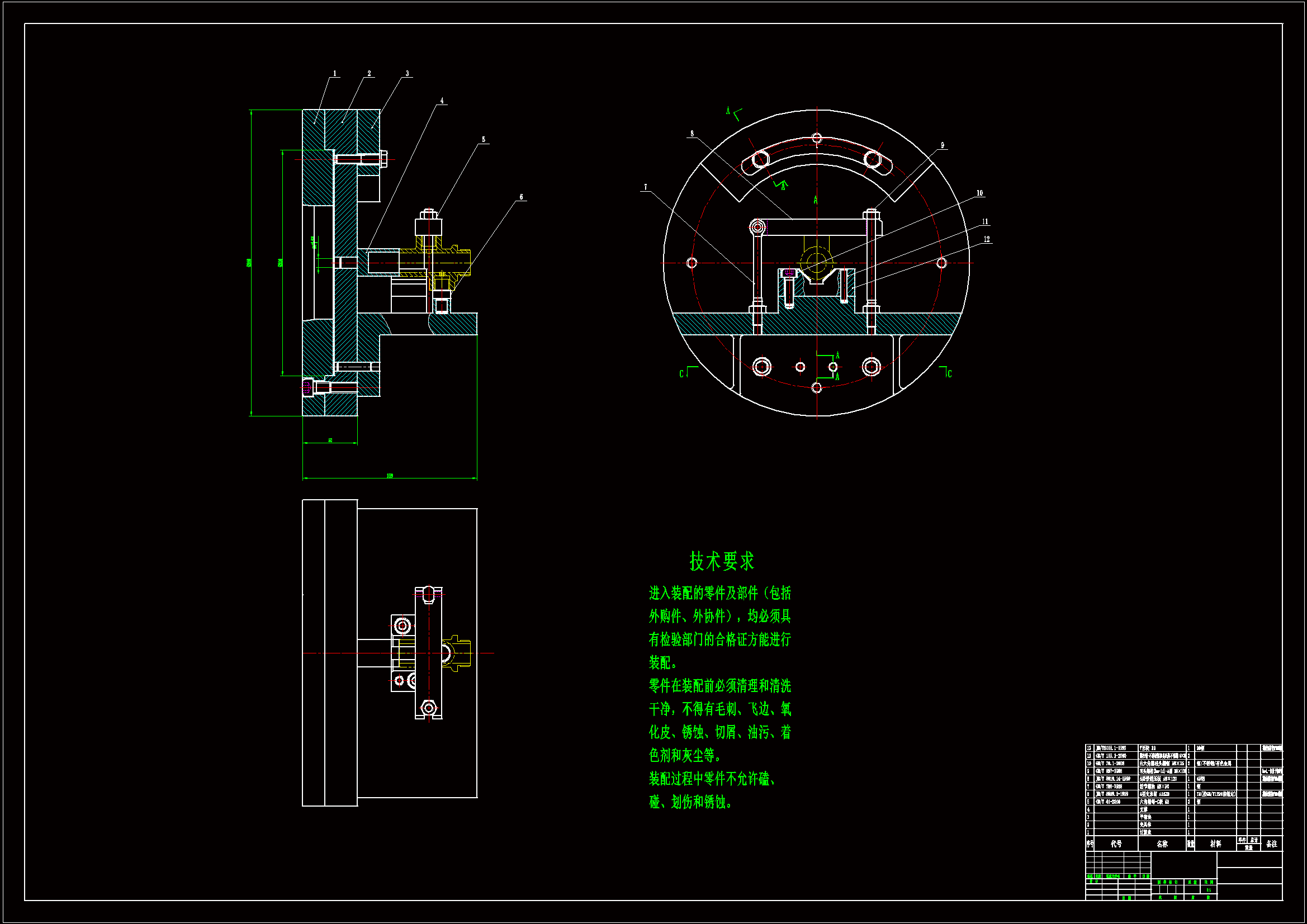The height and width of the screenshot is (924, 1307).
Task: Click balloon number 6 in section view
Action: (x=521, y=197)
